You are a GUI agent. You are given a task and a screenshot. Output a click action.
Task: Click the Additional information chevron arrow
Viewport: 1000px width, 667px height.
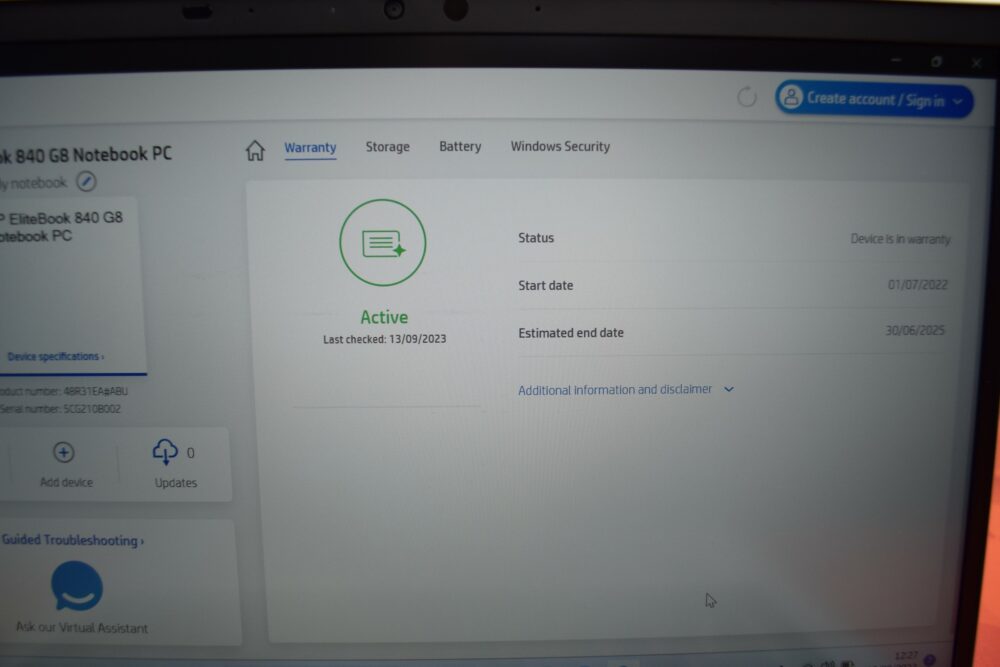pos(728,389)
